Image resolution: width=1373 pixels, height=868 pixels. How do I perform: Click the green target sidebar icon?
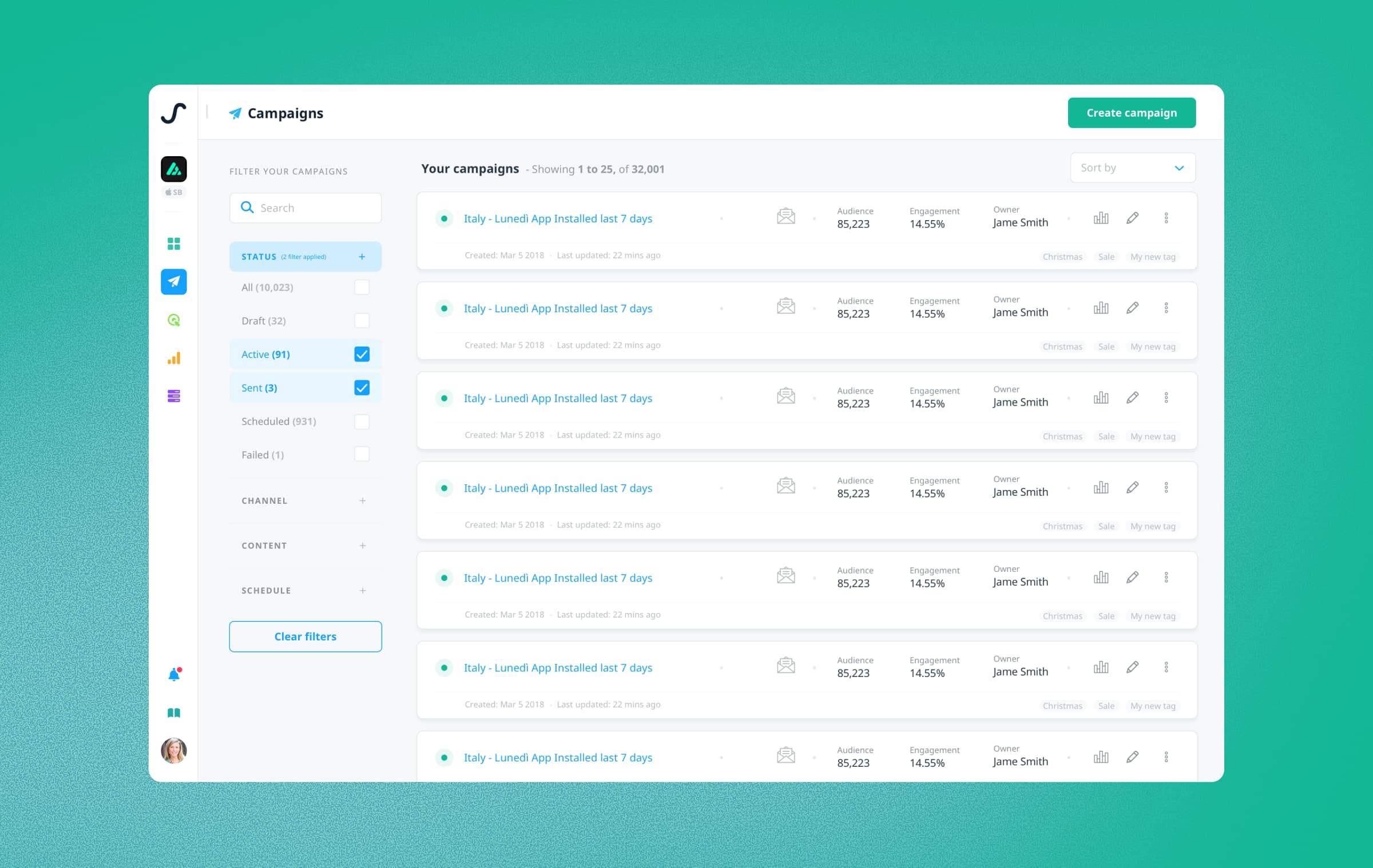[x=173, y=320]
